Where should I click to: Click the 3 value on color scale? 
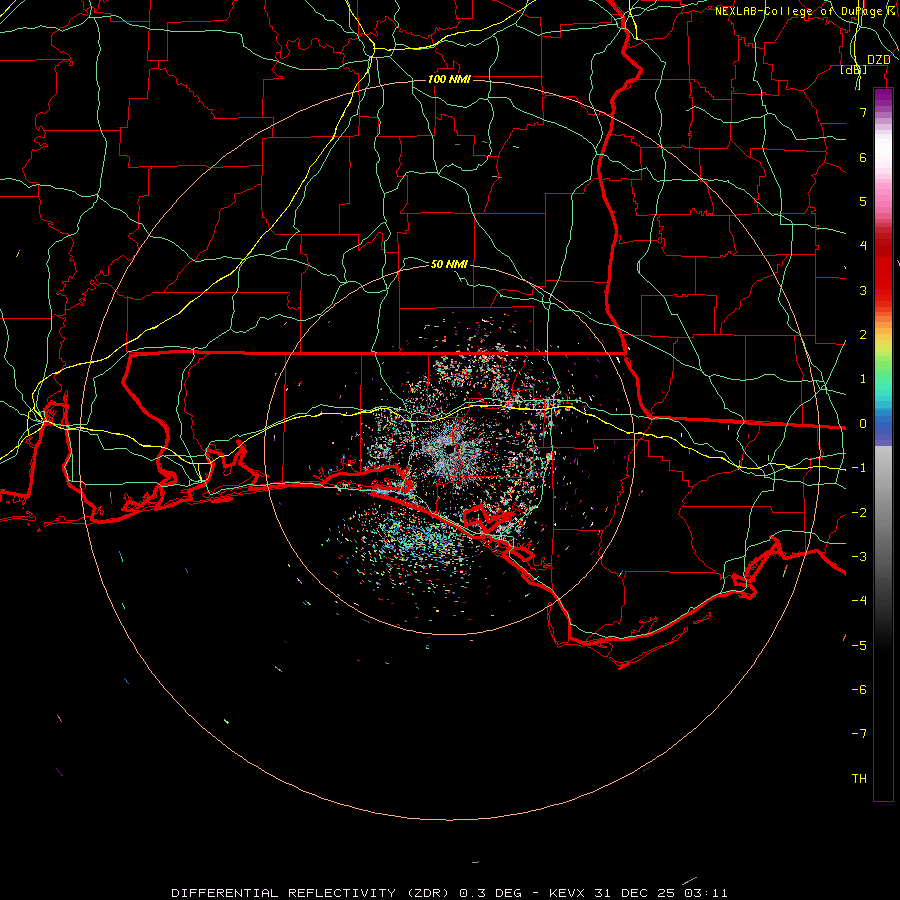click(x=863, y=290)
